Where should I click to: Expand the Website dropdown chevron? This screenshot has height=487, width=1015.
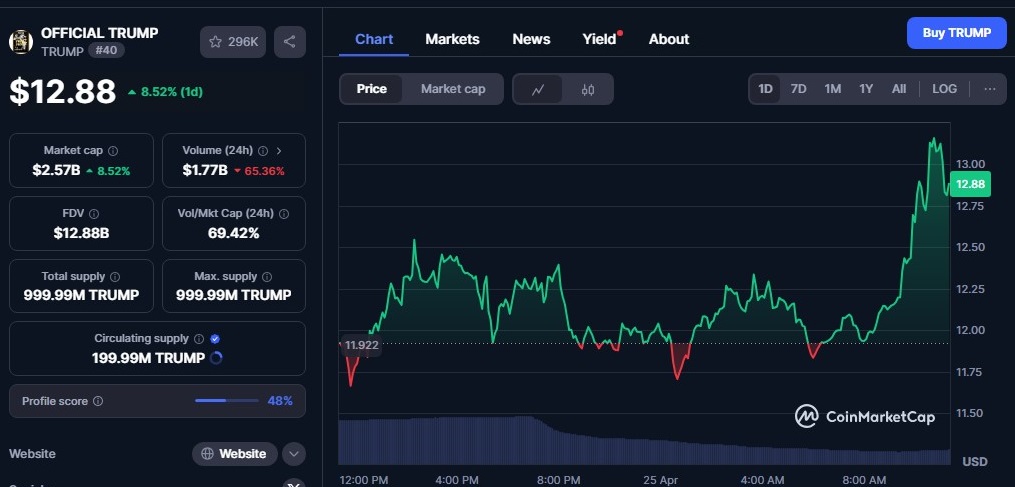click(294, 454)
